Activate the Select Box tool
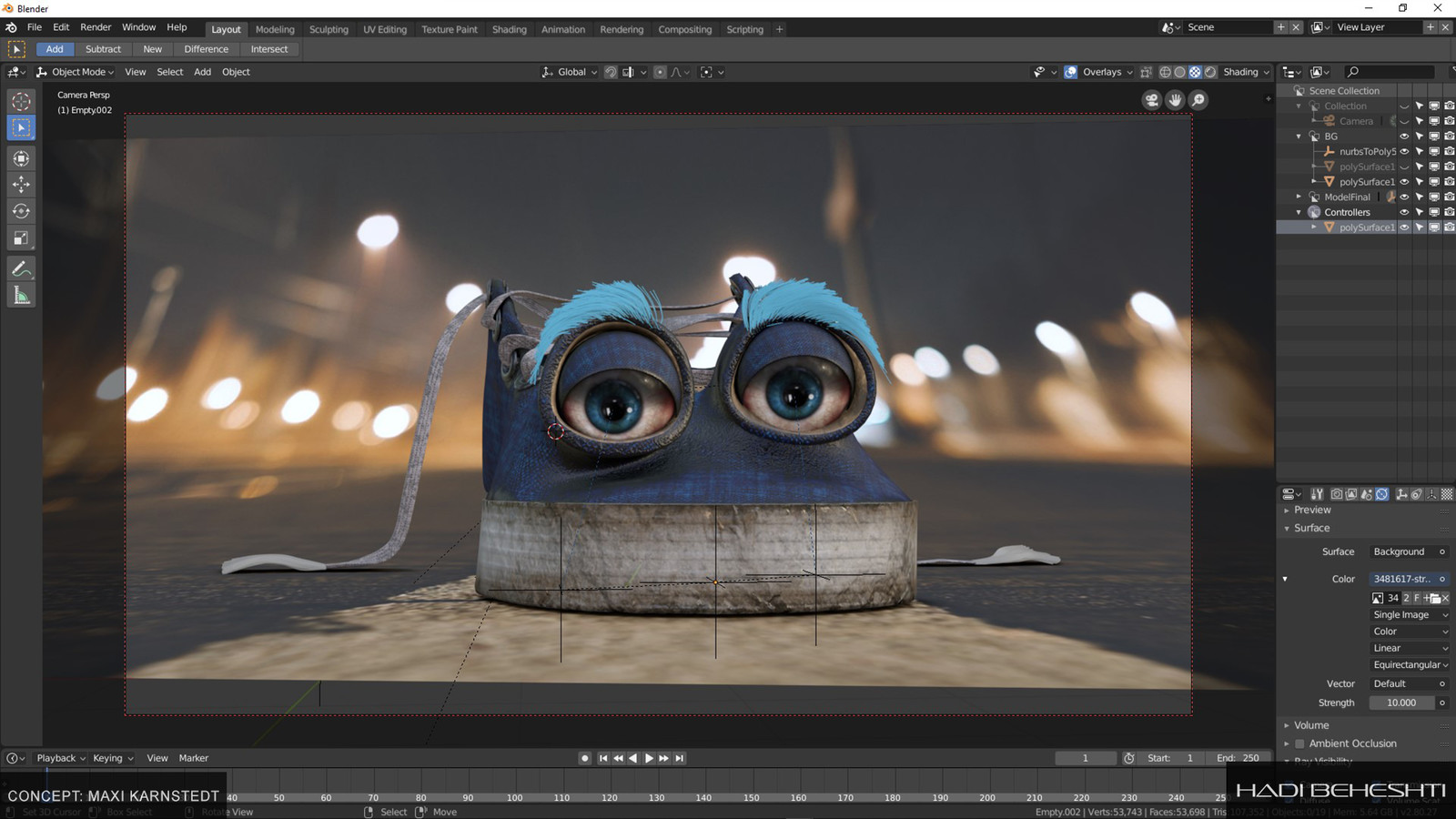 click(21, 128)
